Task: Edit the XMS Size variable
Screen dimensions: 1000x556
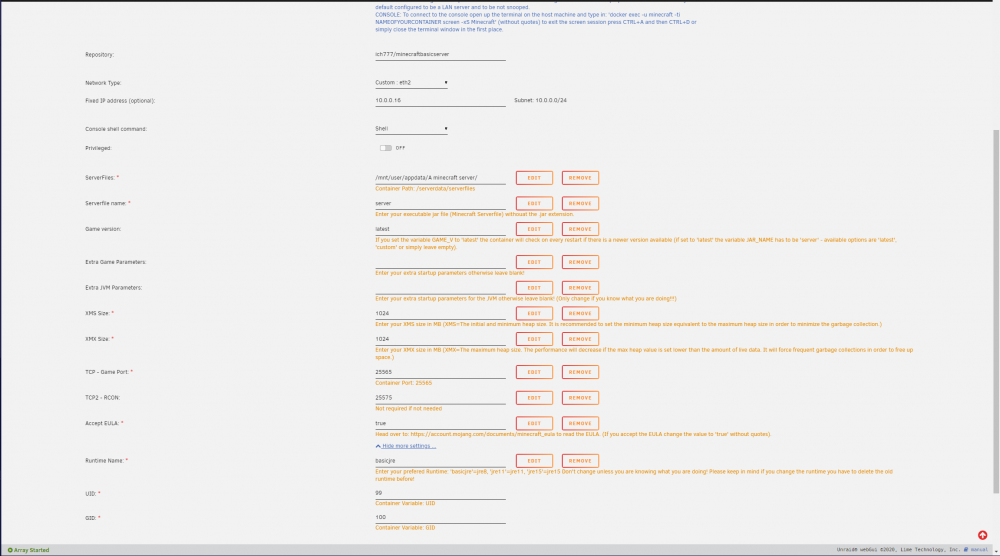Action: (x=534, y=313)
